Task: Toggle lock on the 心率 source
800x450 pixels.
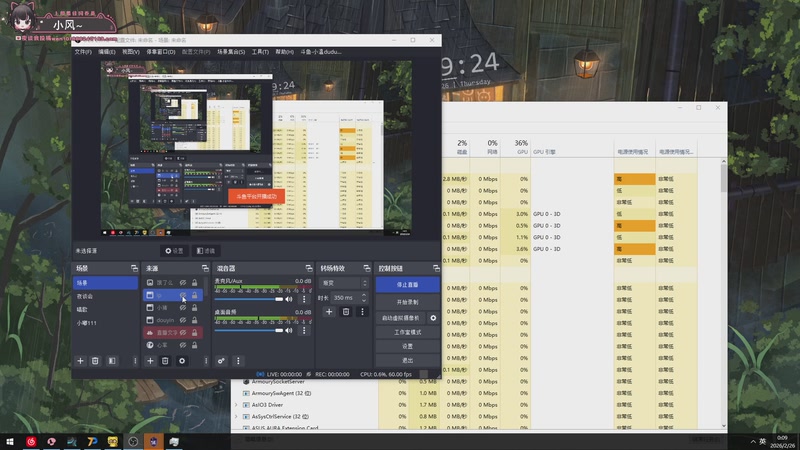Action: point(194,345)
